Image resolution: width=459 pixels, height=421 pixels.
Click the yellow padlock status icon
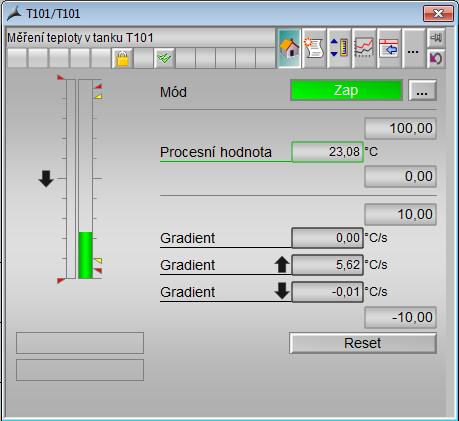122,58
